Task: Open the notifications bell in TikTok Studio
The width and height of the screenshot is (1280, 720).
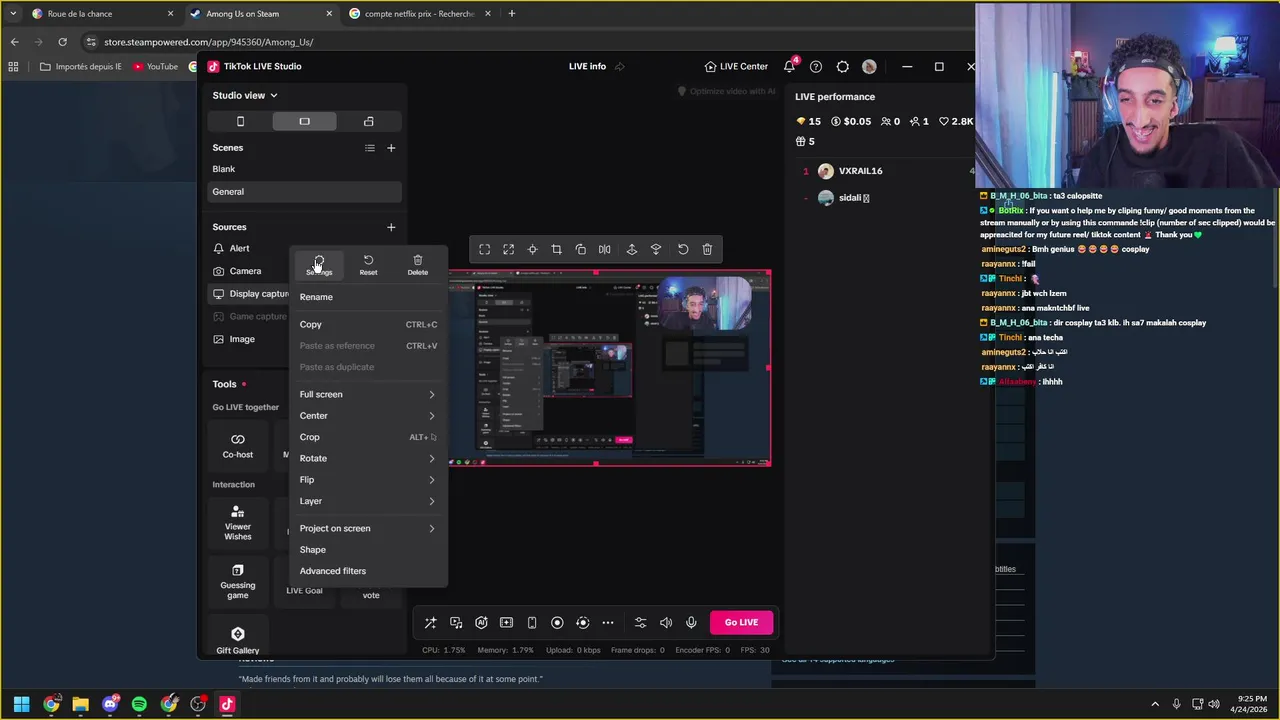Action: pos(789,66)
